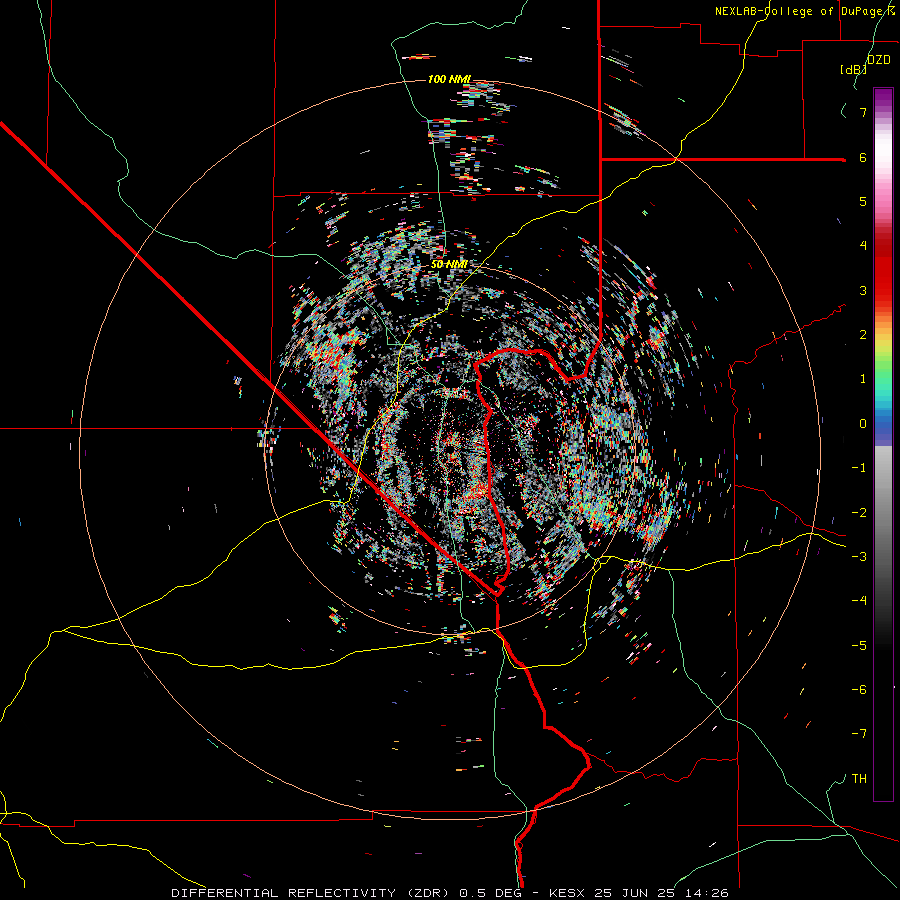
Task: Select the 100 NMI range ring label
Action: (x=449, y=79)
